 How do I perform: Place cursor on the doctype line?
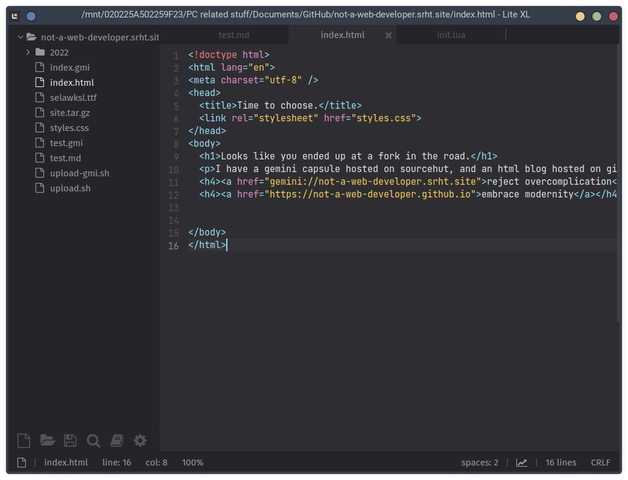coord(229,54)
